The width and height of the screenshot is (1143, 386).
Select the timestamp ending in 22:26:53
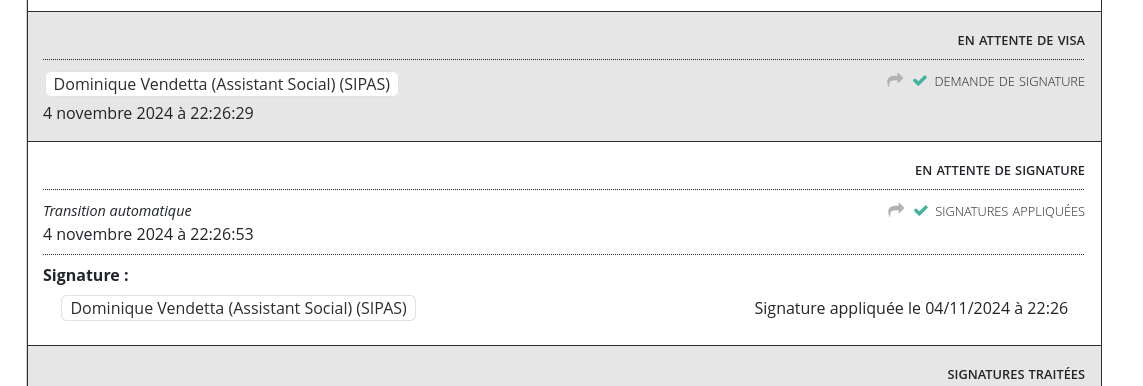148,235
